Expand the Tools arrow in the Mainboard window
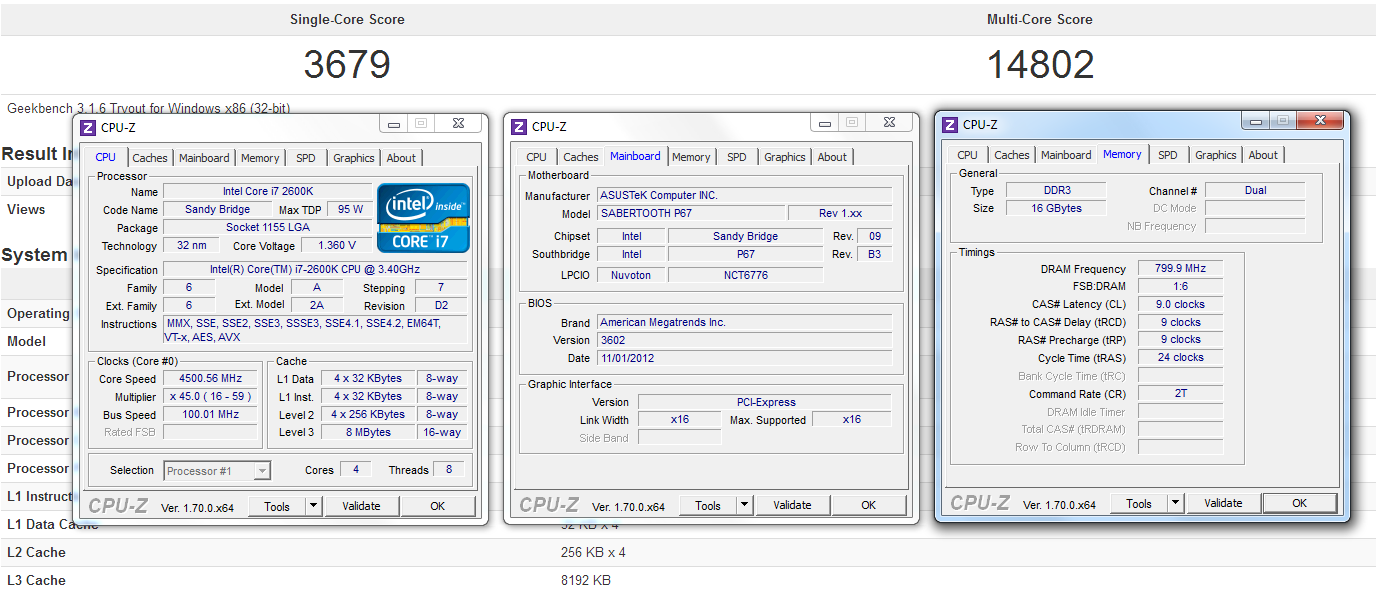This screenshot has height=591, width=1376. 745,505
